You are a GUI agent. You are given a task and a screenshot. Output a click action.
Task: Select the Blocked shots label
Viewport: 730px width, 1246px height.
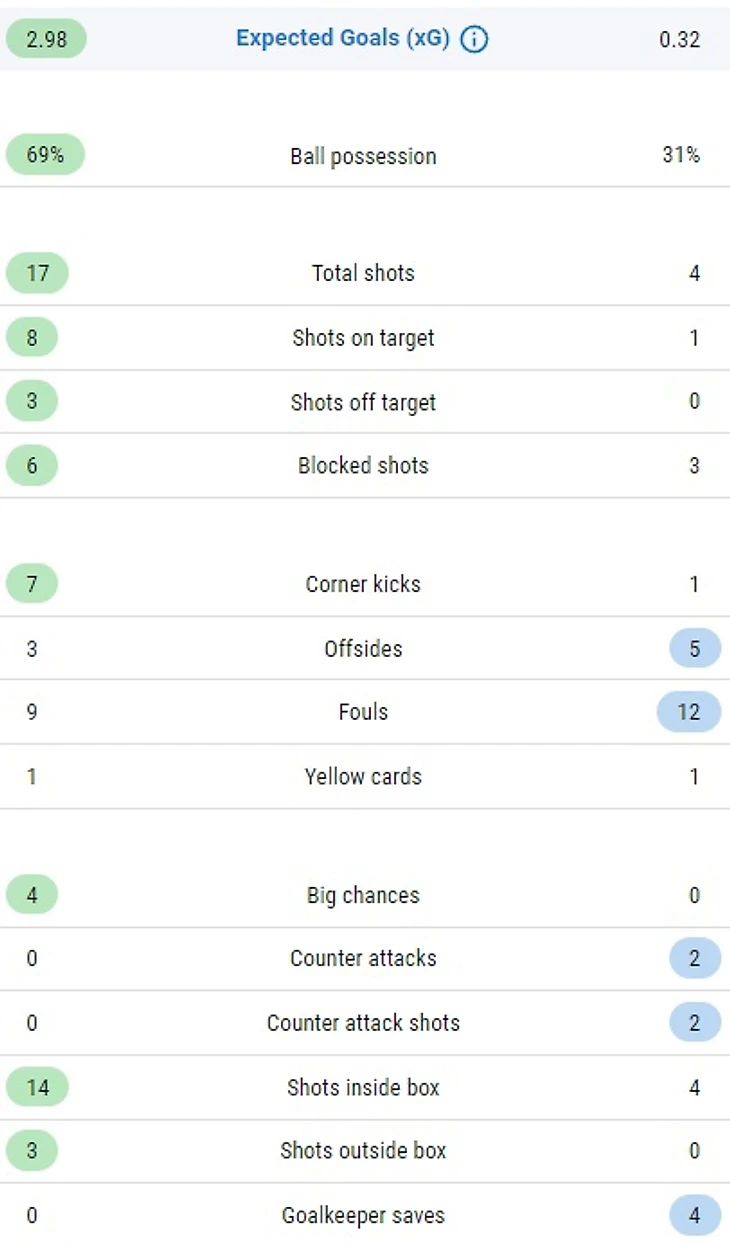pyautogui.click(x=363, y=465)
